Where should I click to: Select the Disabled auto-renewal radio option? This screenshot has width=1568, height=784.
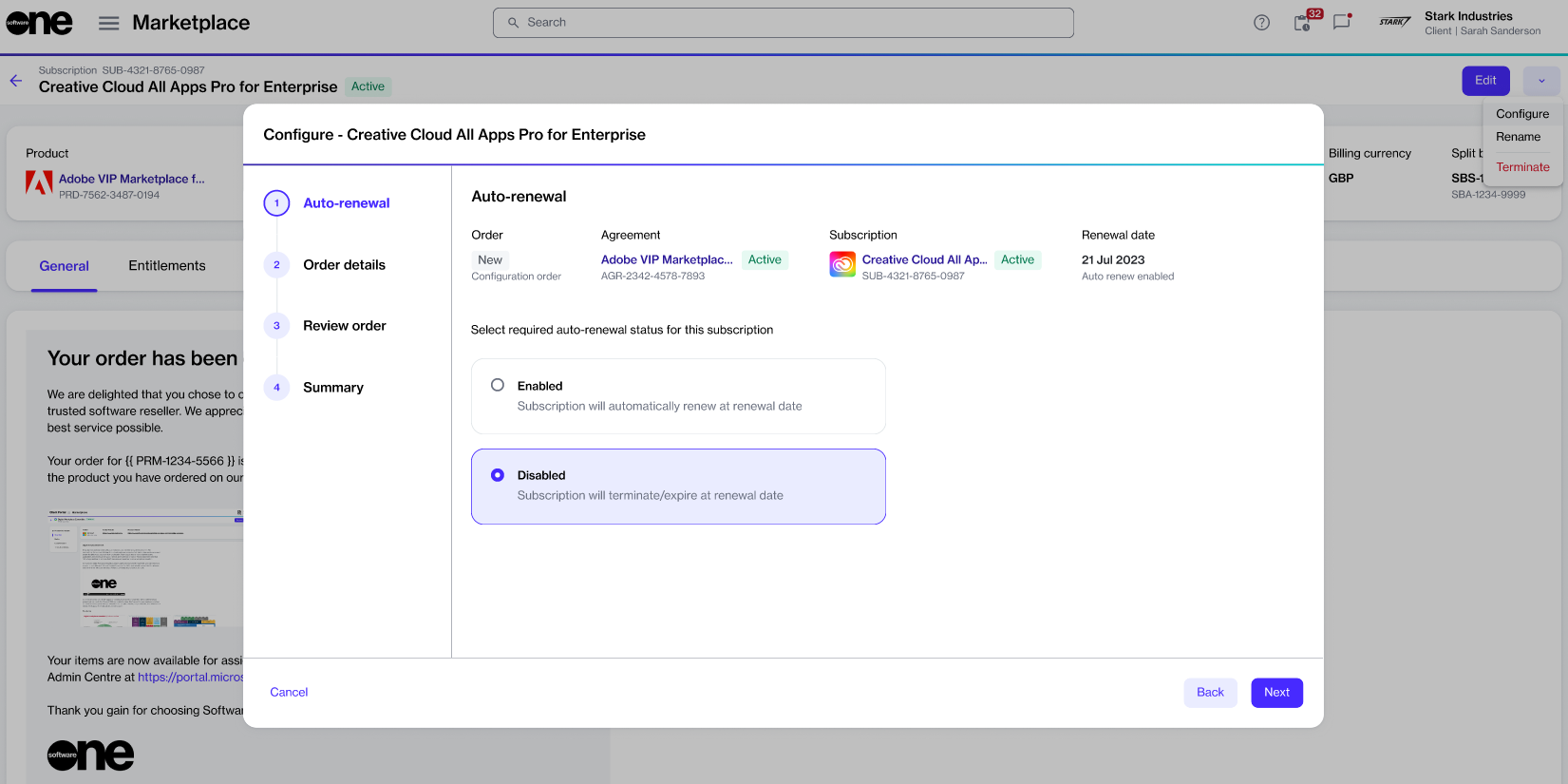tap(498, 475)
